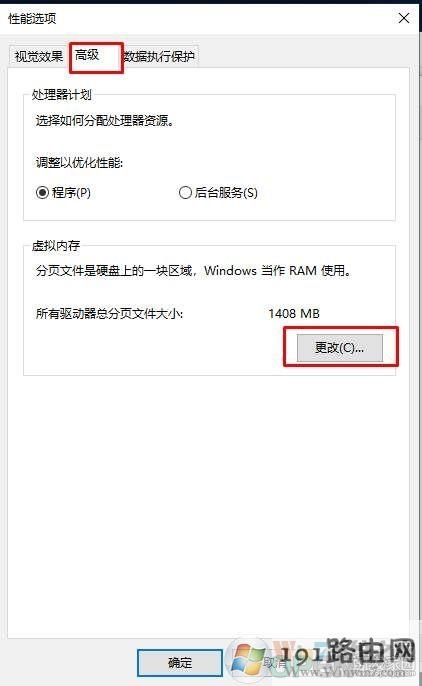Click the 更改(C)... virtual memory button
Screen dimensions: 422x686
340,348
